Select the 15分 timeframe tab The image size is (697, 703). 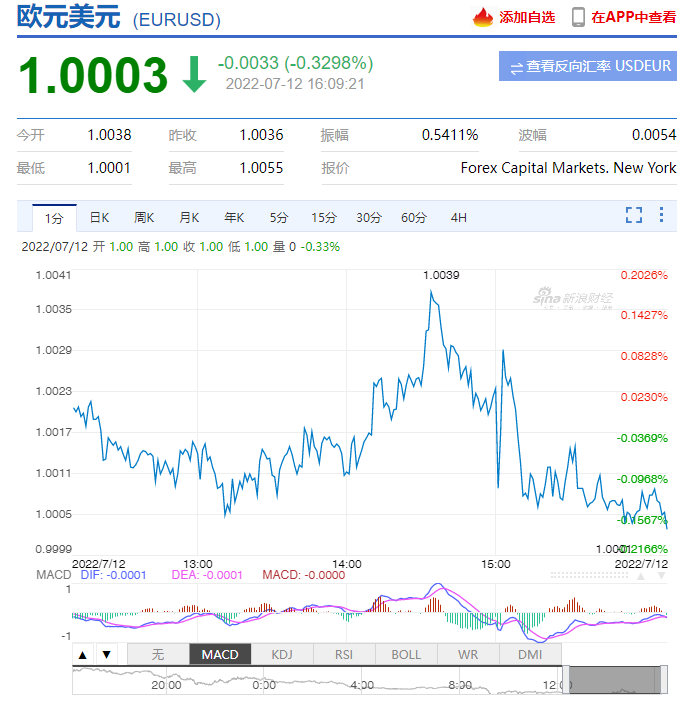(x=323, y=217)
